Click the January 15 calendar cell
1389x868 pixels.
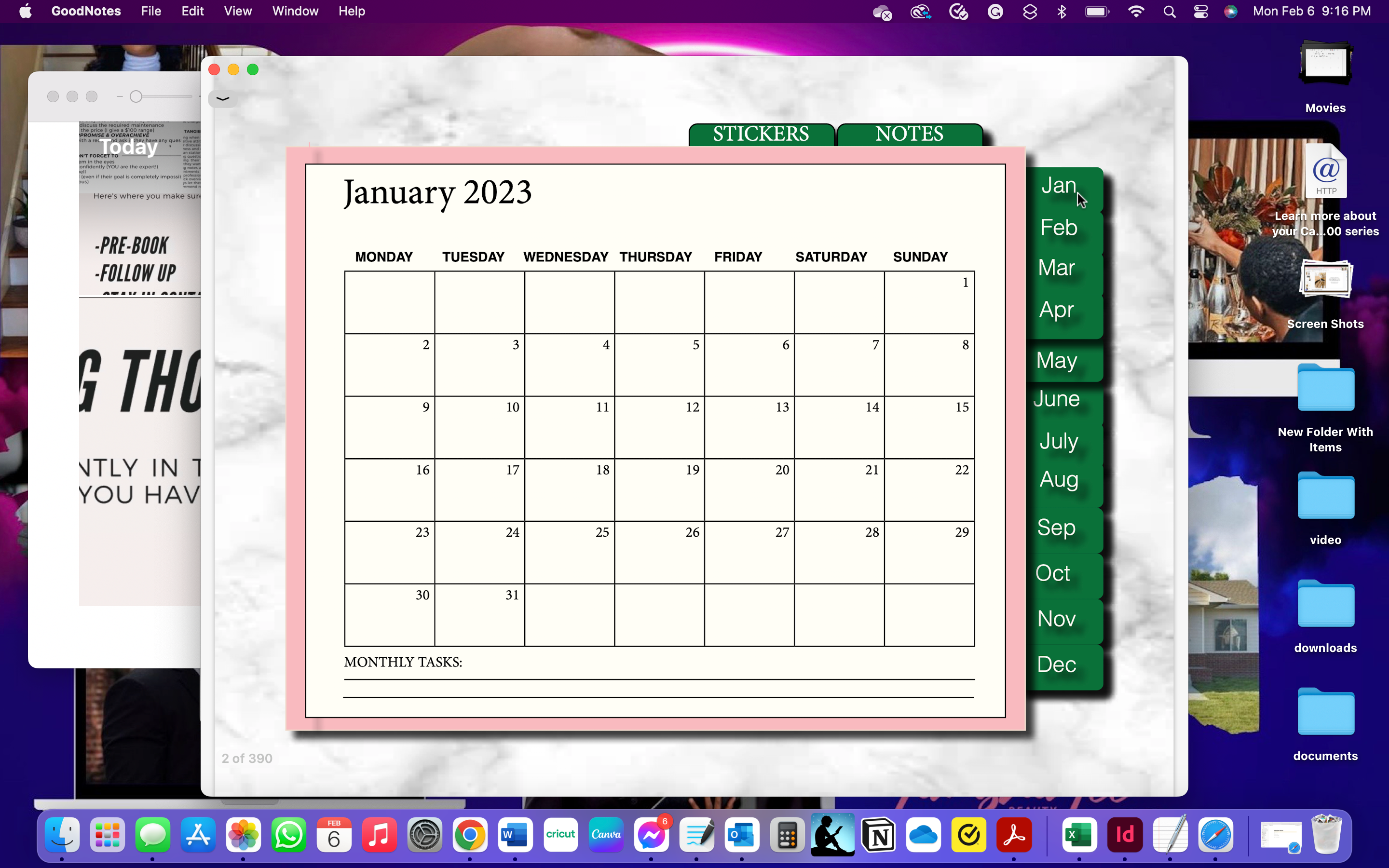pyautogui.click(x=929, y=427)
